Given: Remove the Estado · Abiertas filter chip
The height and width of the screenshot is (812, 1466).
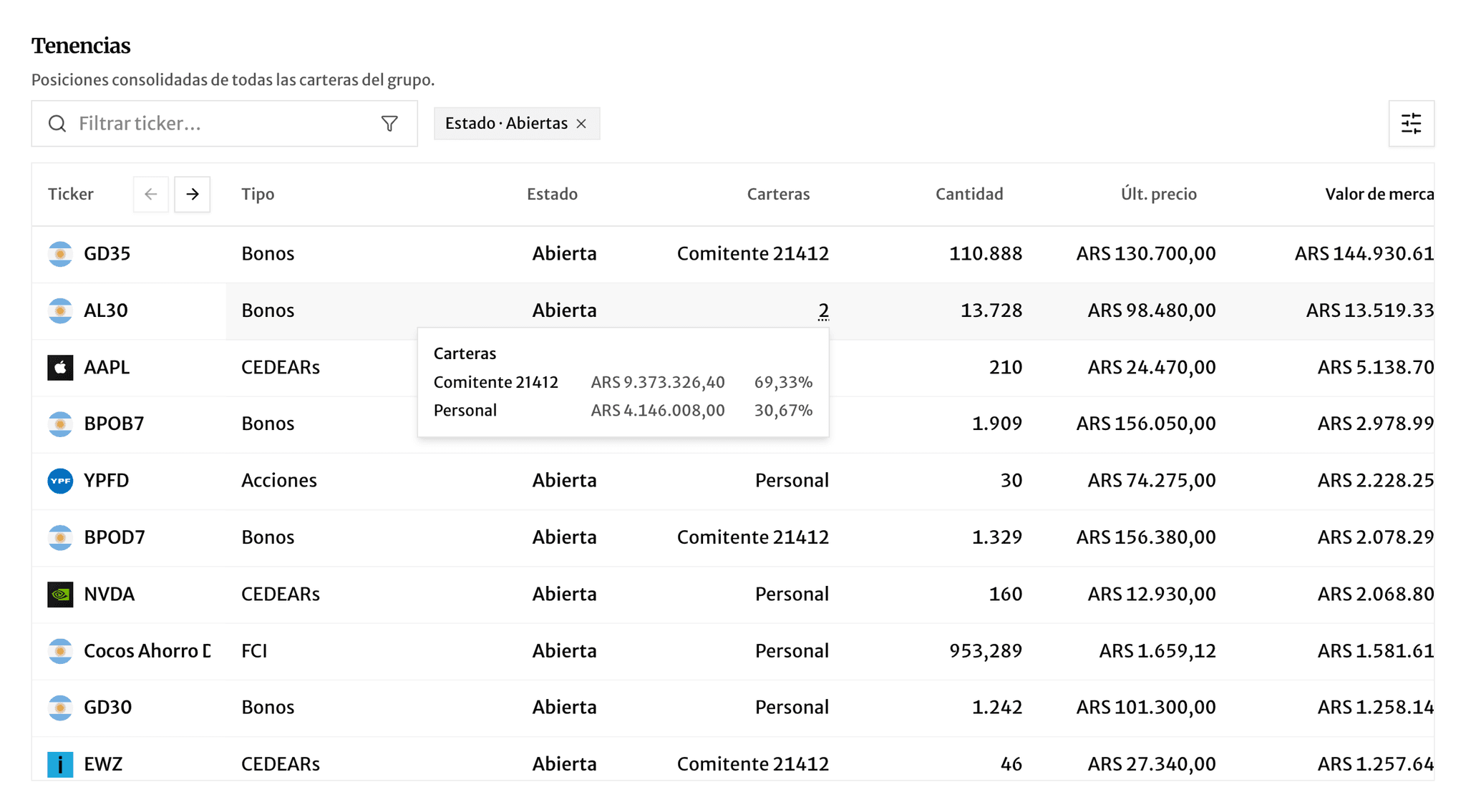Looking at the screenshot, I should (x=581, y=124).
